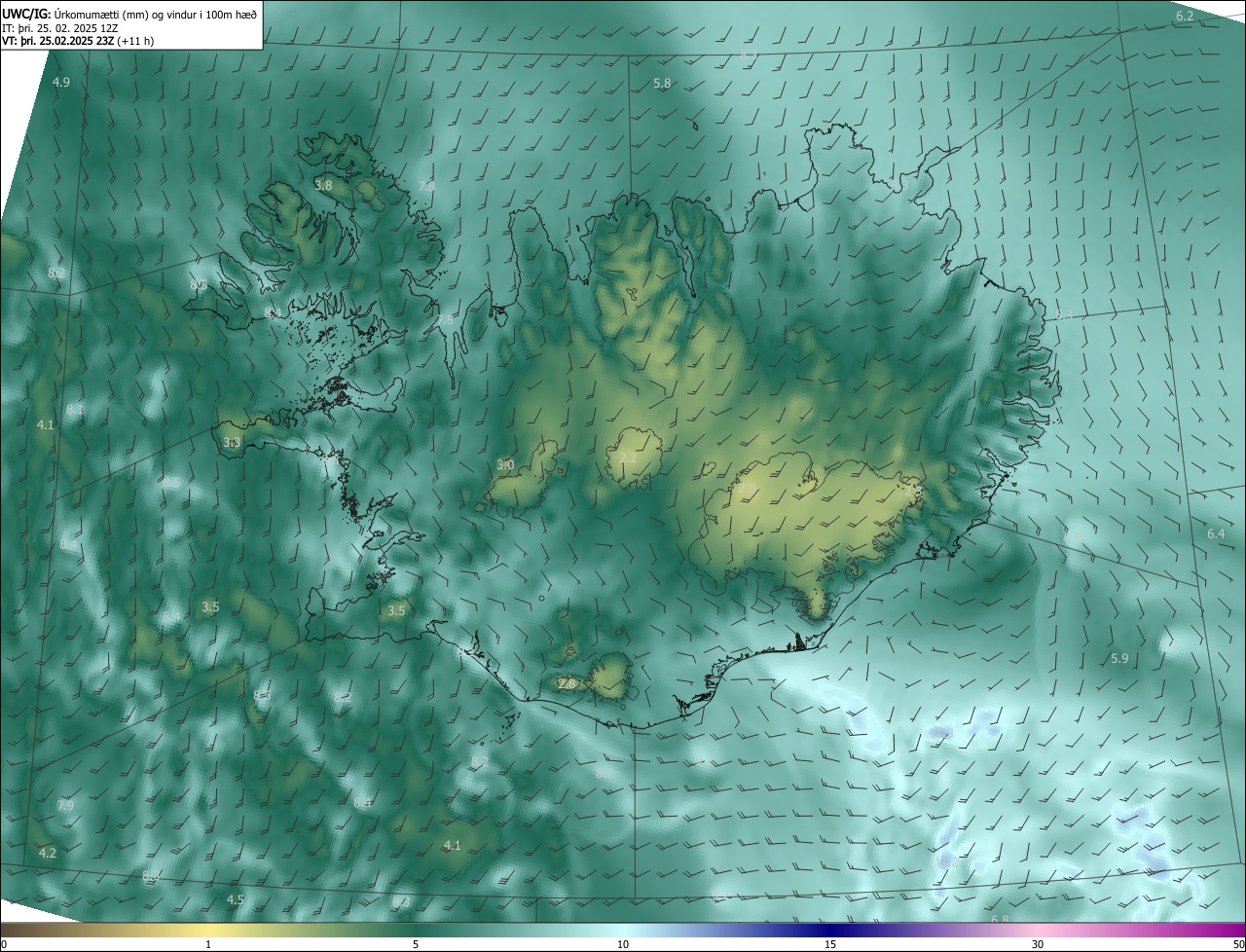Select the "2.8" value near the south coast
Viewport: 1246px width, 952px height.
click(568, 684)
